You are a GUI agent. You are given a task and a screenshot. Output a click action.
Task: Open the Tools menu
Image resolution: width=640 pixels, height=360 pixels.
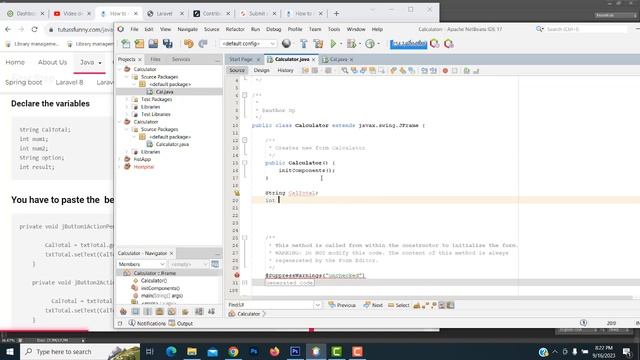tap(334, 29)
